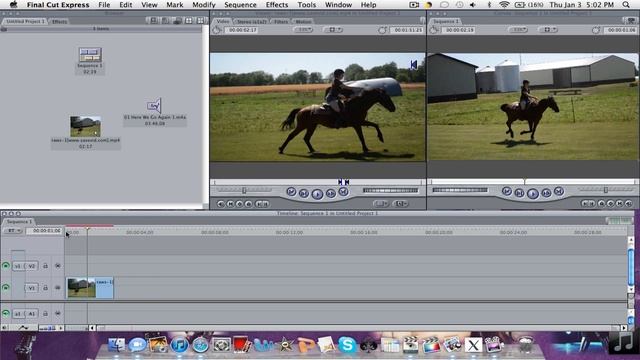Open the Effects menu
This screenshot has height=360, width=640.
277,5
